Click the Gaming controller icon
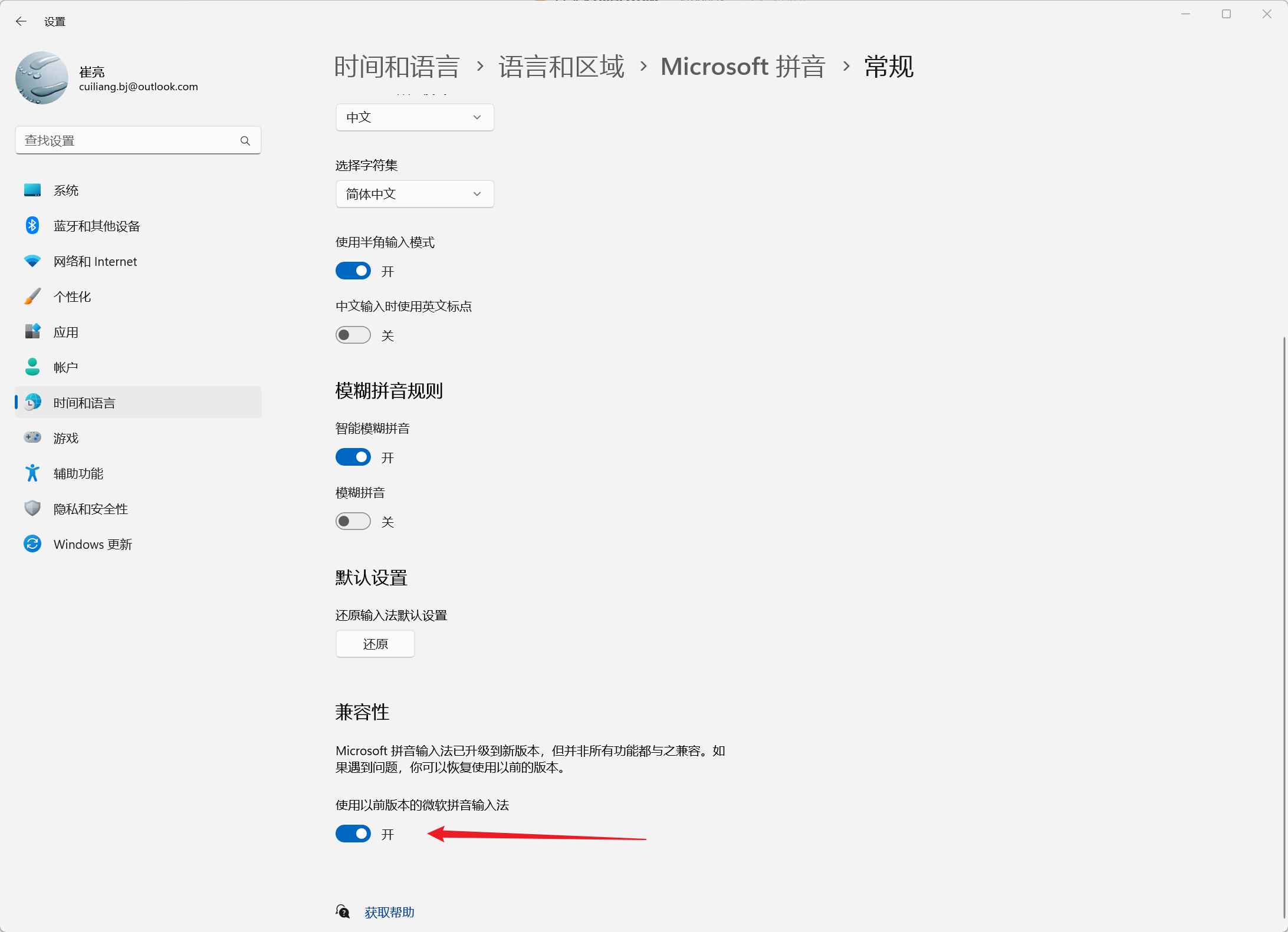Viewport: 1288px width, 932px height. [32, 438]
